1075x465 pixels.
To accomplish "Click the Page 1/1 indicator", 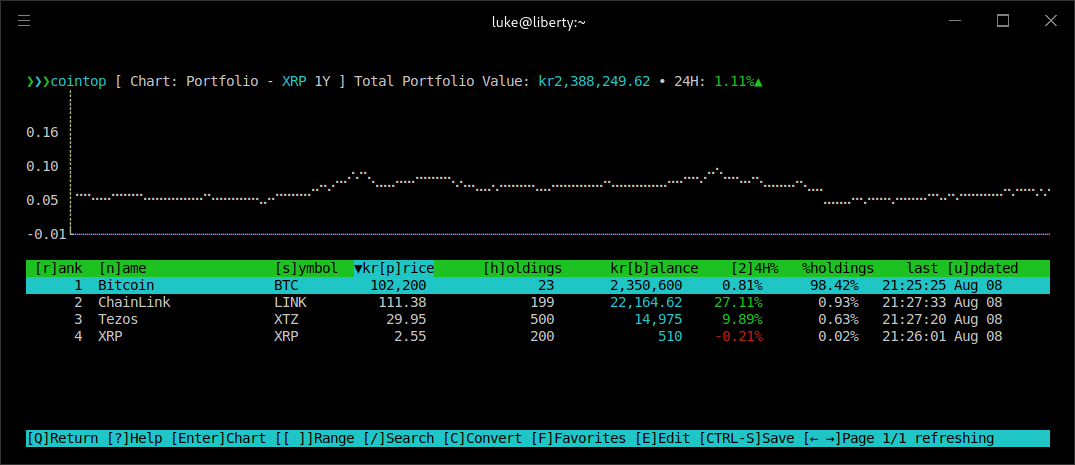I will [874, 438].
